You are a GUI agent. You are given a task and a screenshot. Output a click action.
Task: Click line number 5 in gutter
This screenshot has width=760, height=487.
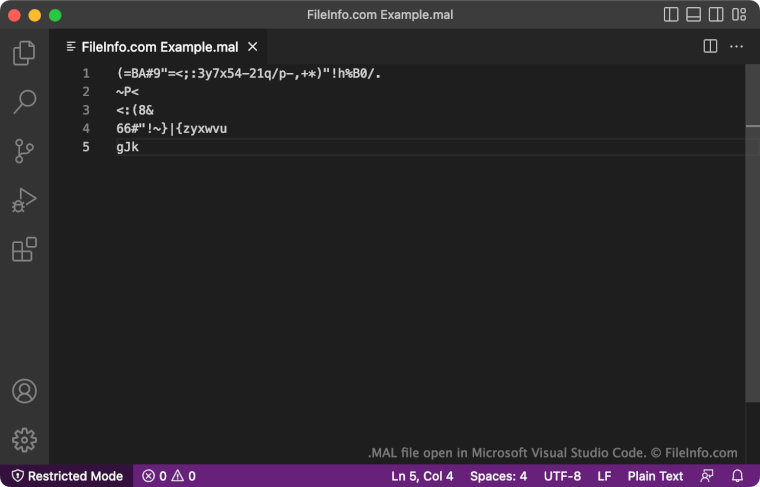pyautogui.click(x=86, y=147)
